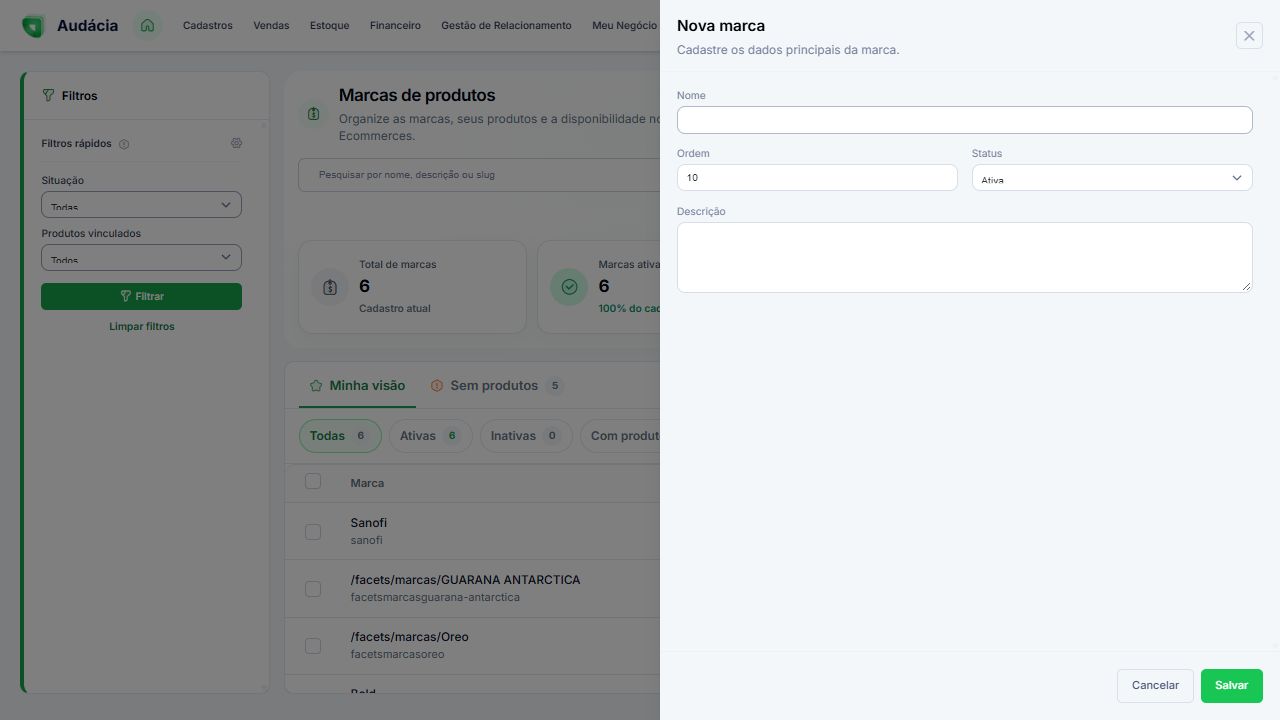Open the Vendas menu
The height and width of the screenshot is (720, 1280).
pos(271,26)
